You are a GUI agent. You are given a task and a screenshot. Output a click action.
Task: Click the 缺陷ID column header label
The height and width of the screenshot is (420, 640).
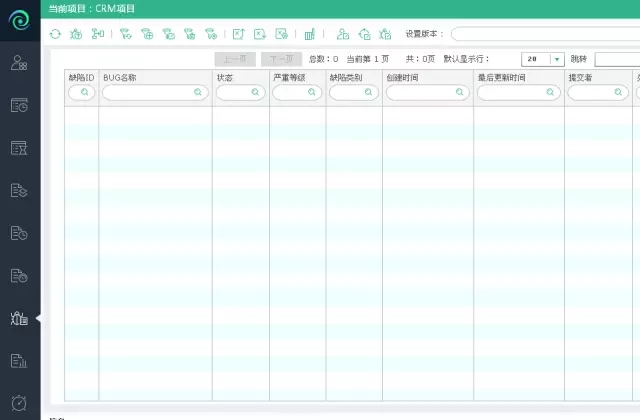click(x=81, y=78)
